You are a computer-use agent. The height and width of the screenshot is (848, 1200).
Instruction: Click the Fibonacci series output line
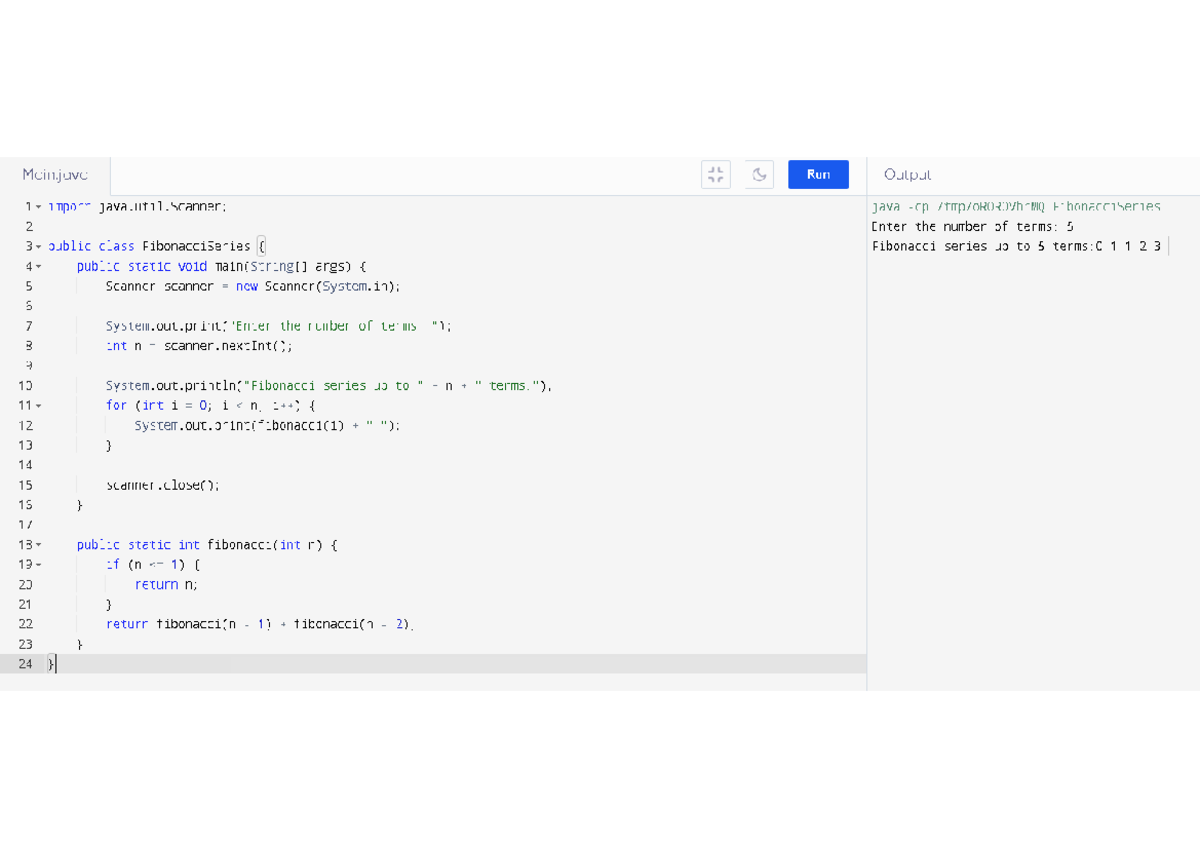1016,246
